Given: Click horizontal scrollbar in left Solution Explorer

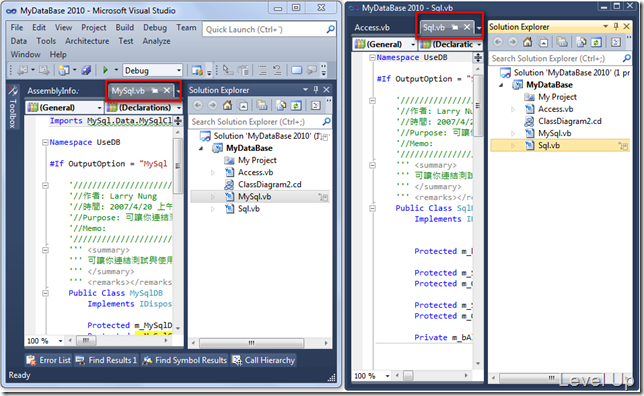Looking at the screenshot, I should [x=251, y=343].
